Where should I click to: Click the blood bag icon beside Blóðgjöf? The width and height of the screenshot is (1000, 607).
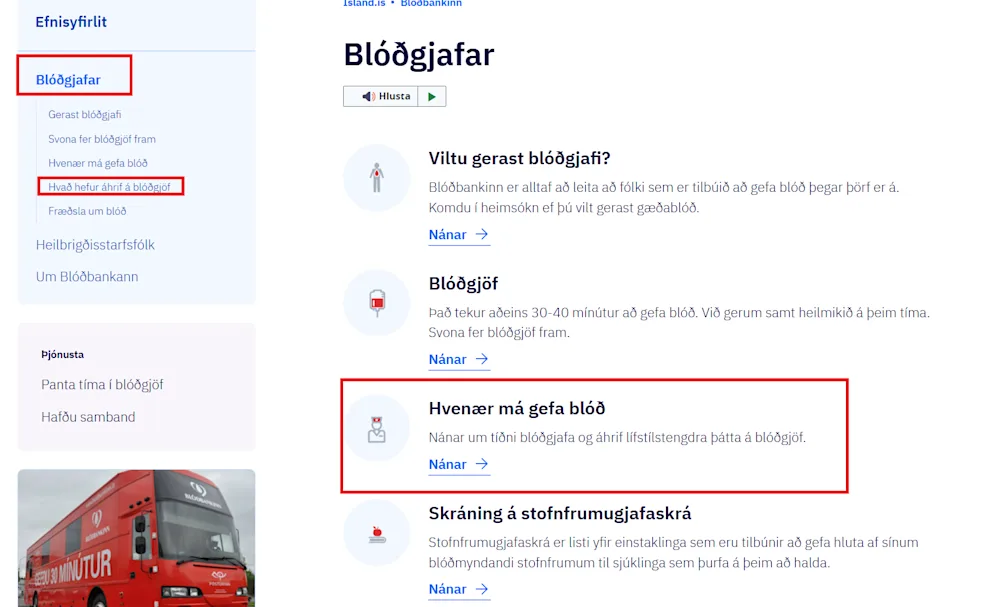pyautogui.click(x=376, y=303)
